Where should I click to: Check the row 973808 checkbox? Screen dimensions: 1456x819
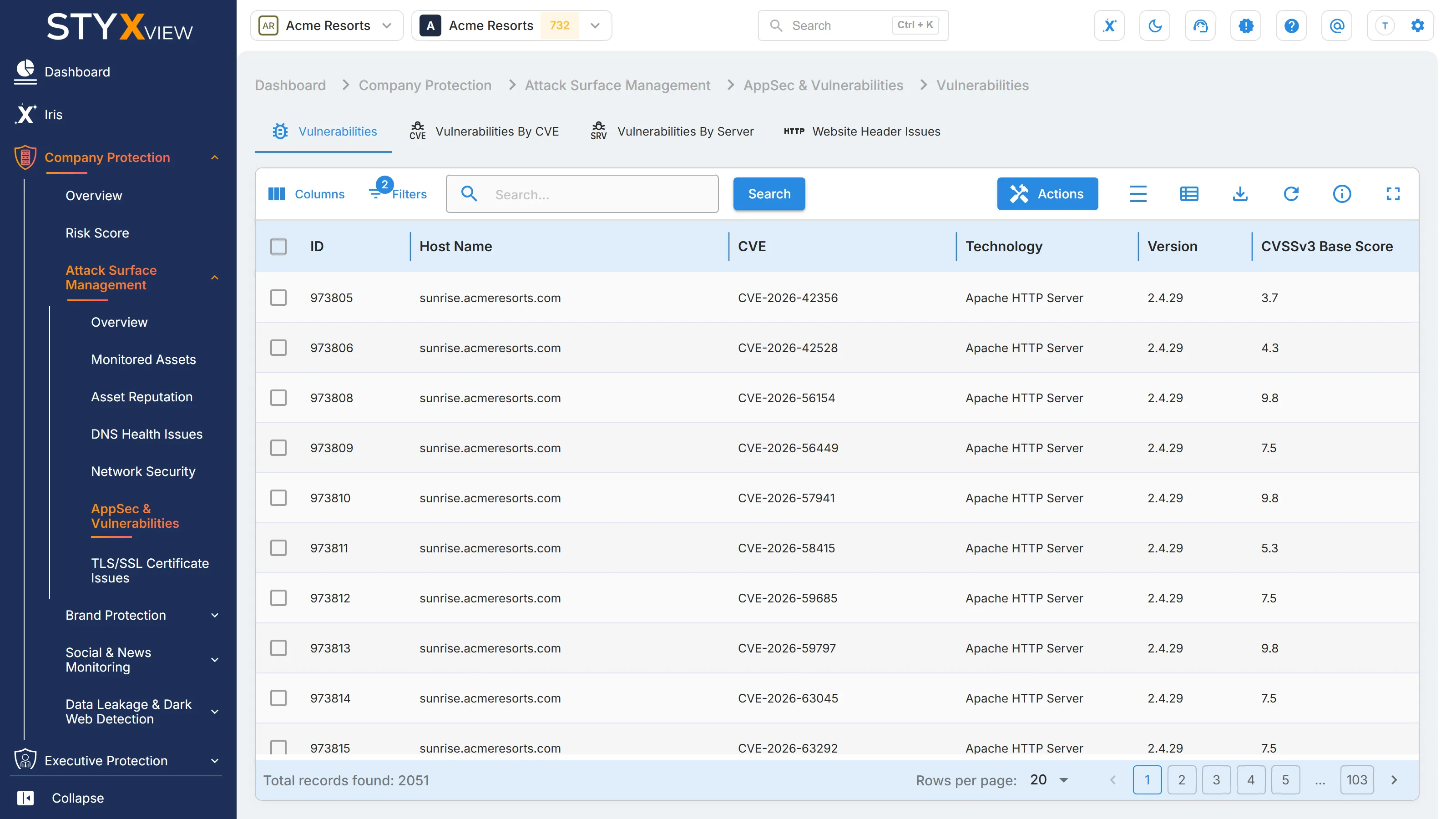coord(278,398)
